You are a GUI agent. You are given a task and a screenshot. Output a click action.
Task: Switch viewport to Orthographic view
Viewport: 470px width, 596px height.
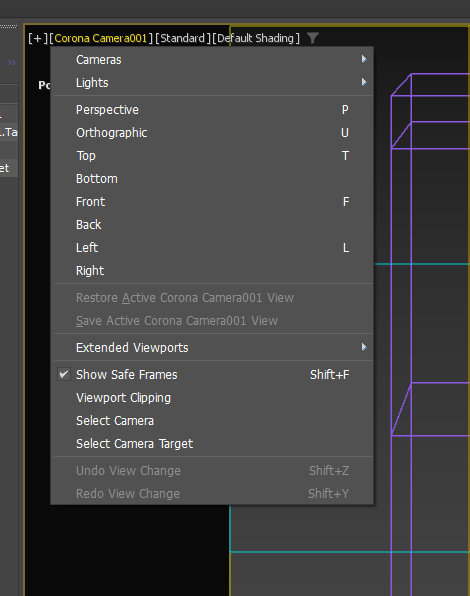pyautogui.click(x=213, y=133)
